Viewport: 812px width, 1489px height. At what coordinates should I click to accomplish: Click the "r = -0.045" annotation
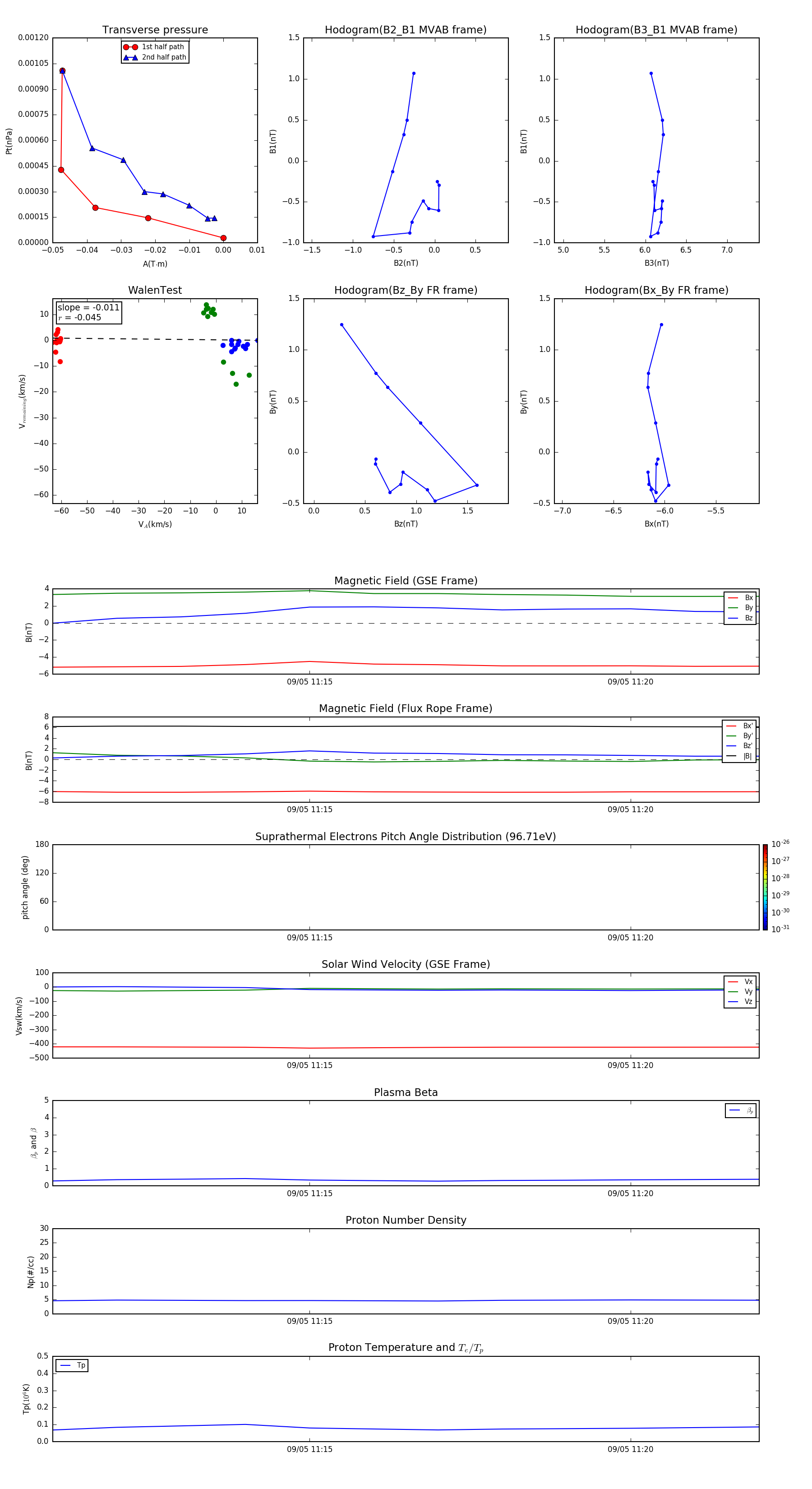pos(80,317)
